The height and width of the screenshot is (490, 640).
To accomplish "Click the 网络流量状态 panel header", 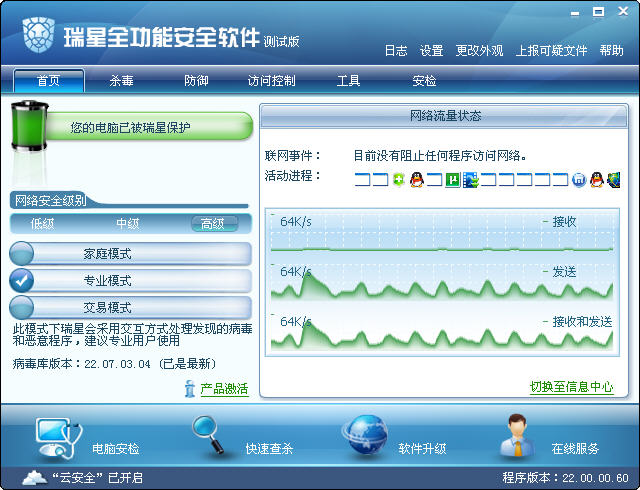I will [444, 116].
